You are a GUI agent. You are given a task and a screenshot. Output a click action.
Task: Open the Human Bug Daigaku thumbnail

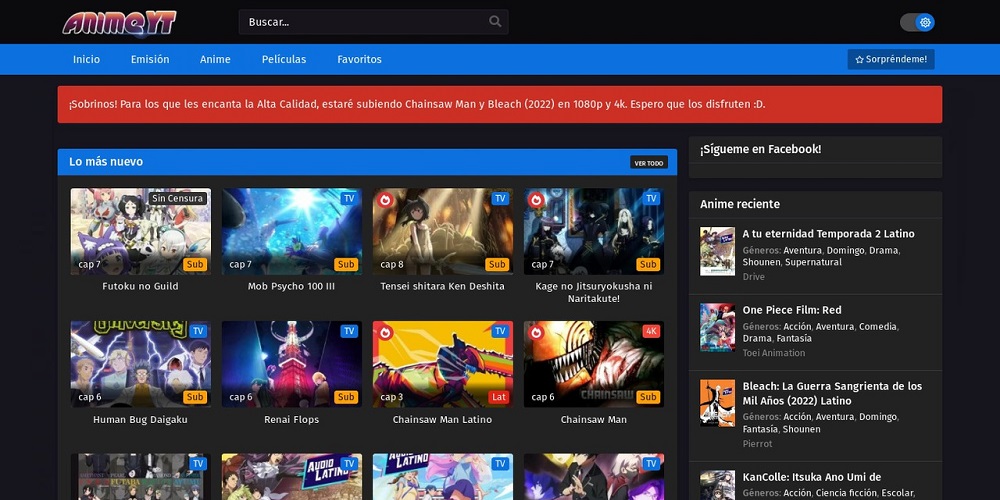click(140, 364)
